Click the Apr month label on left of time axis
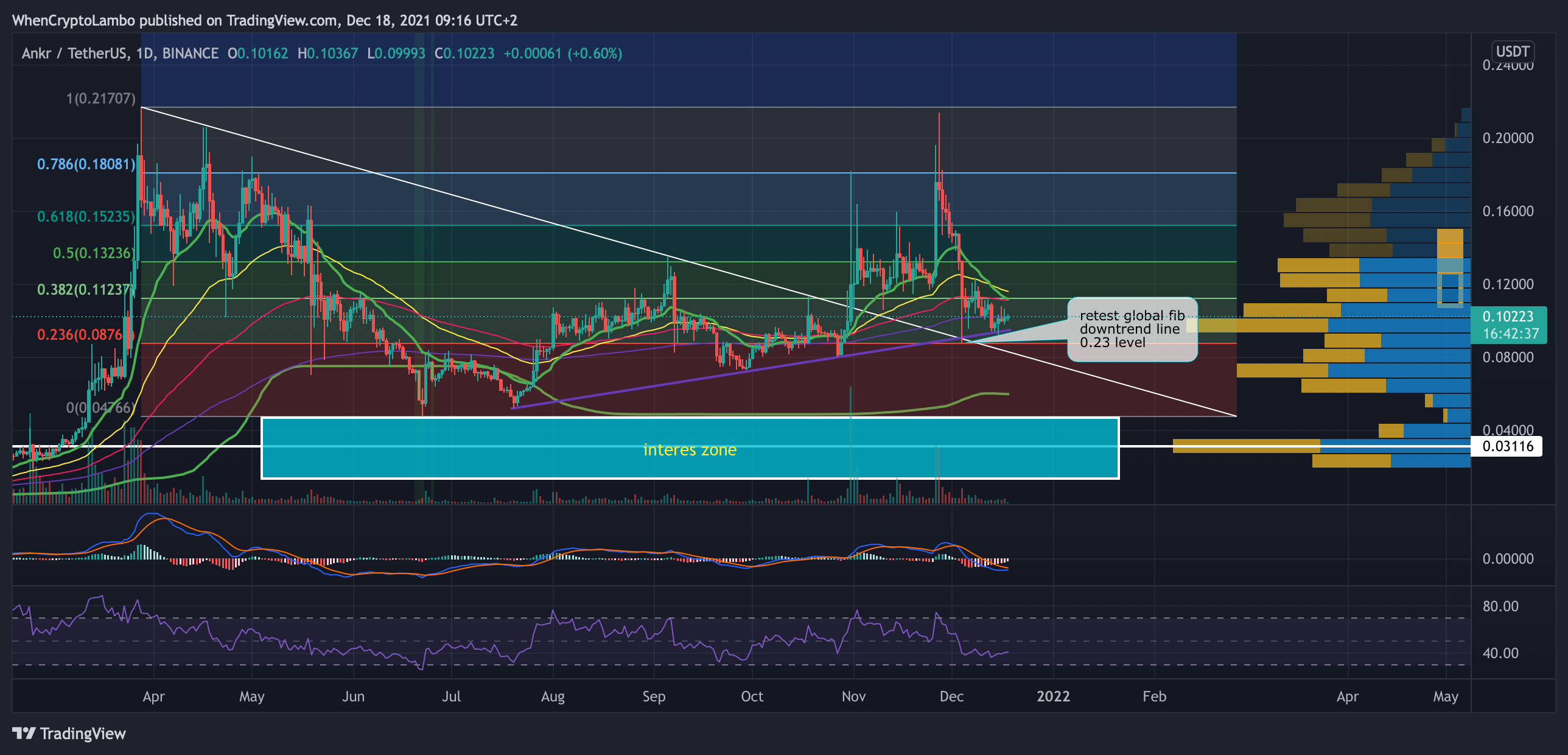The width and height of the screenshot is (1568, 755). pos(153,697)
